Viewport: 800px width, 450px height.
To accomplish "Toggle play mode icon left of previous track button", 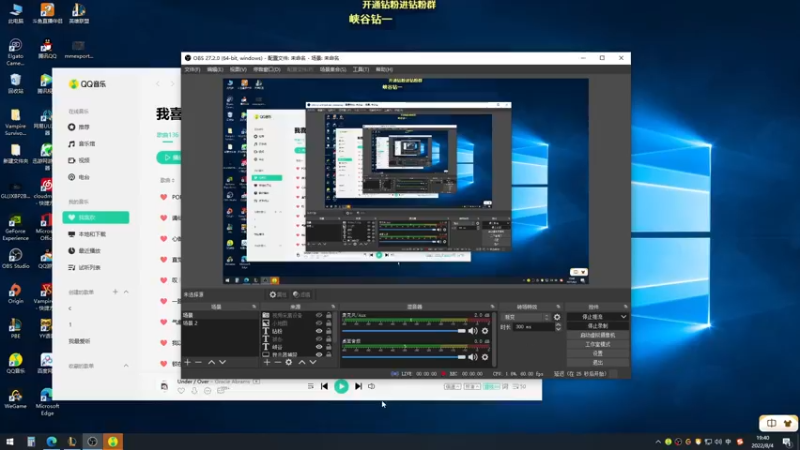I will (x=311, y=386).
